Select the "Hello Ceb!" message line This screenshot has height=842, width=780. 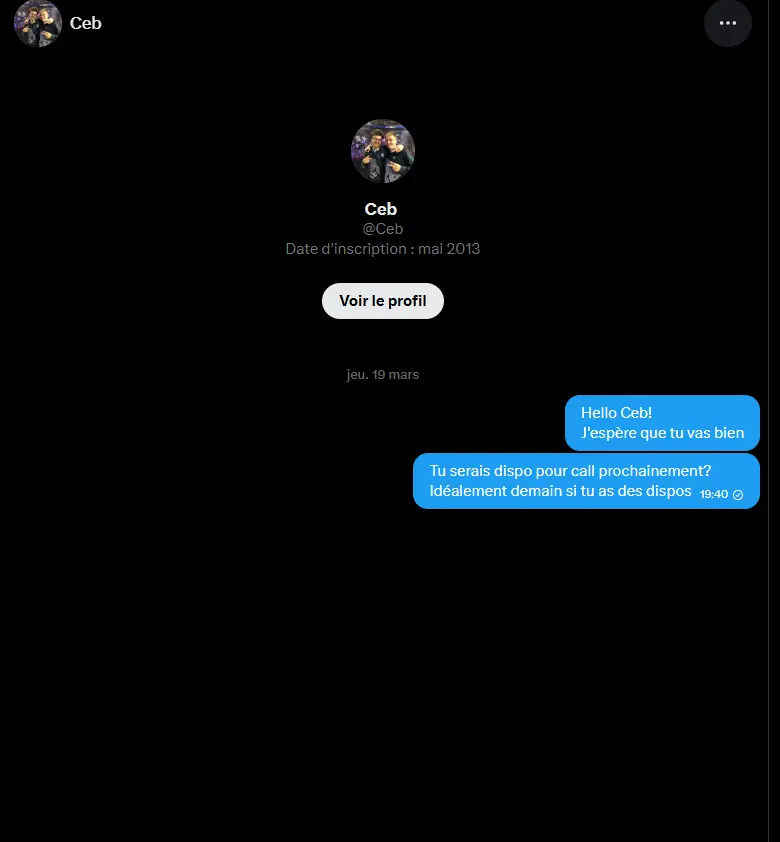coord(616,413)
